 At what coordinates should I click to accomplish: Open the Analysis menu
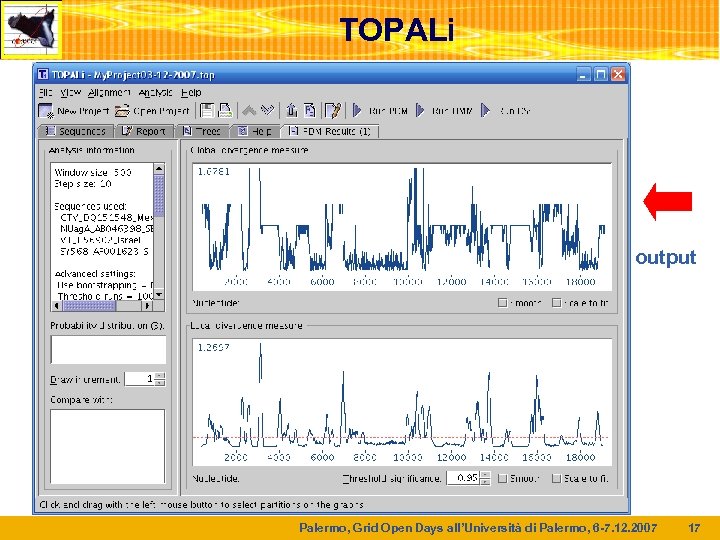click(x=156, y=92)
